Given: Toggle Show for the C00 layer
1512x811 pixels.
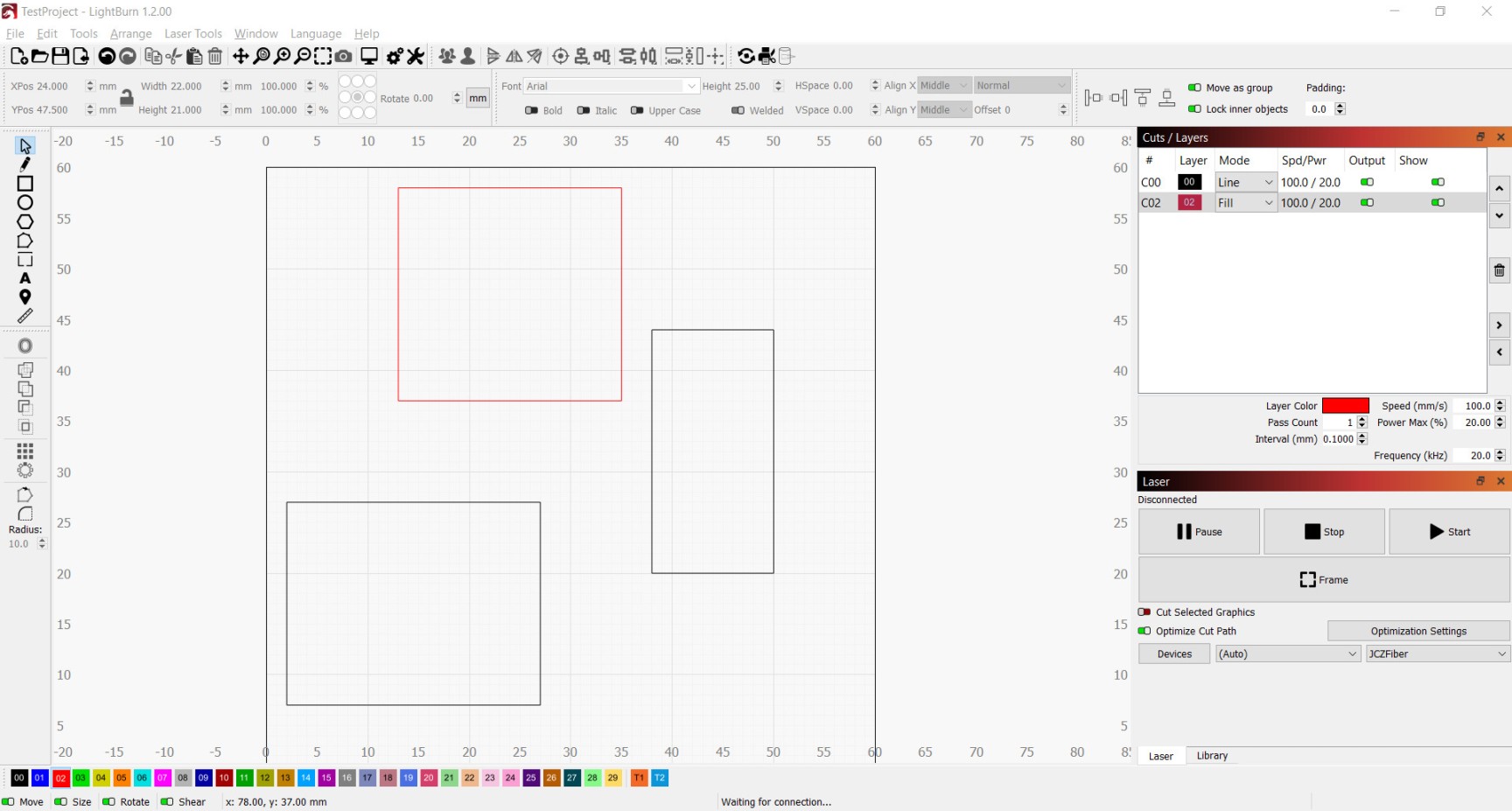Looking at the screenshot, I should point(1438,182).
